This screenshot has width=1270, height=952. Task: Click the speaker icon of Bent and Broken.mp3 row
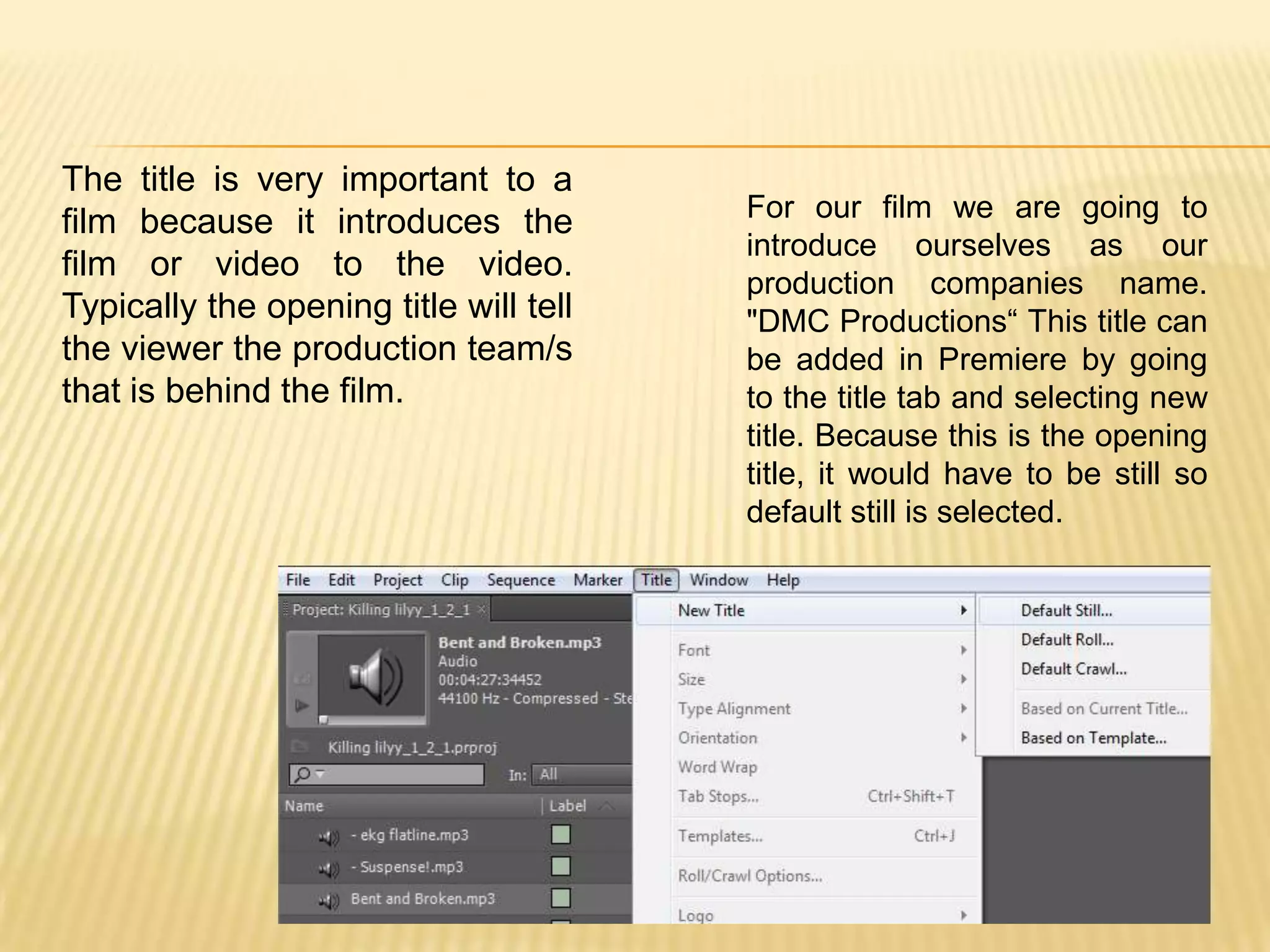click(329, 901)
